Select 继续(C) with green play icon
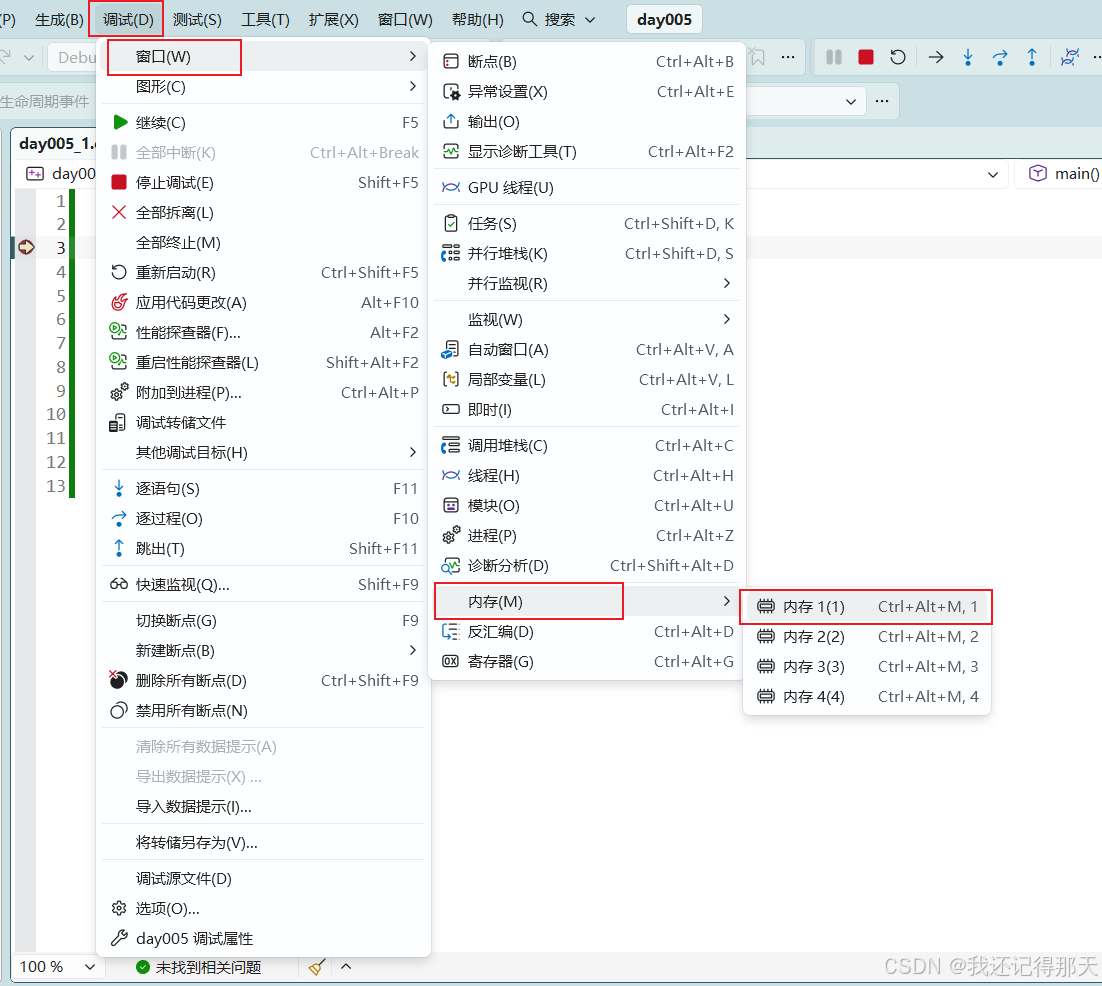This screenshot has width=1102, height=986. (264, 122)
